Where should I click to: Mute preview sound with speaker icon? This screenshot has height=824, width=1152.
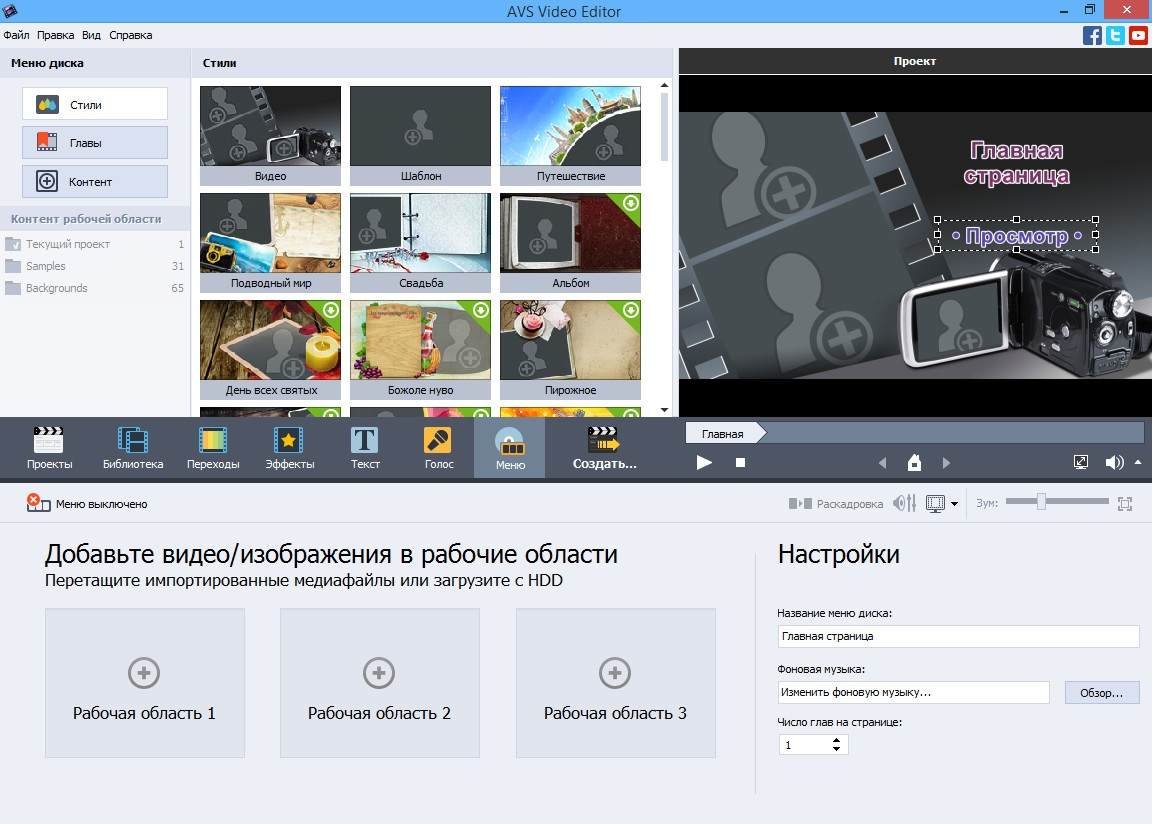click(1114, 462)
